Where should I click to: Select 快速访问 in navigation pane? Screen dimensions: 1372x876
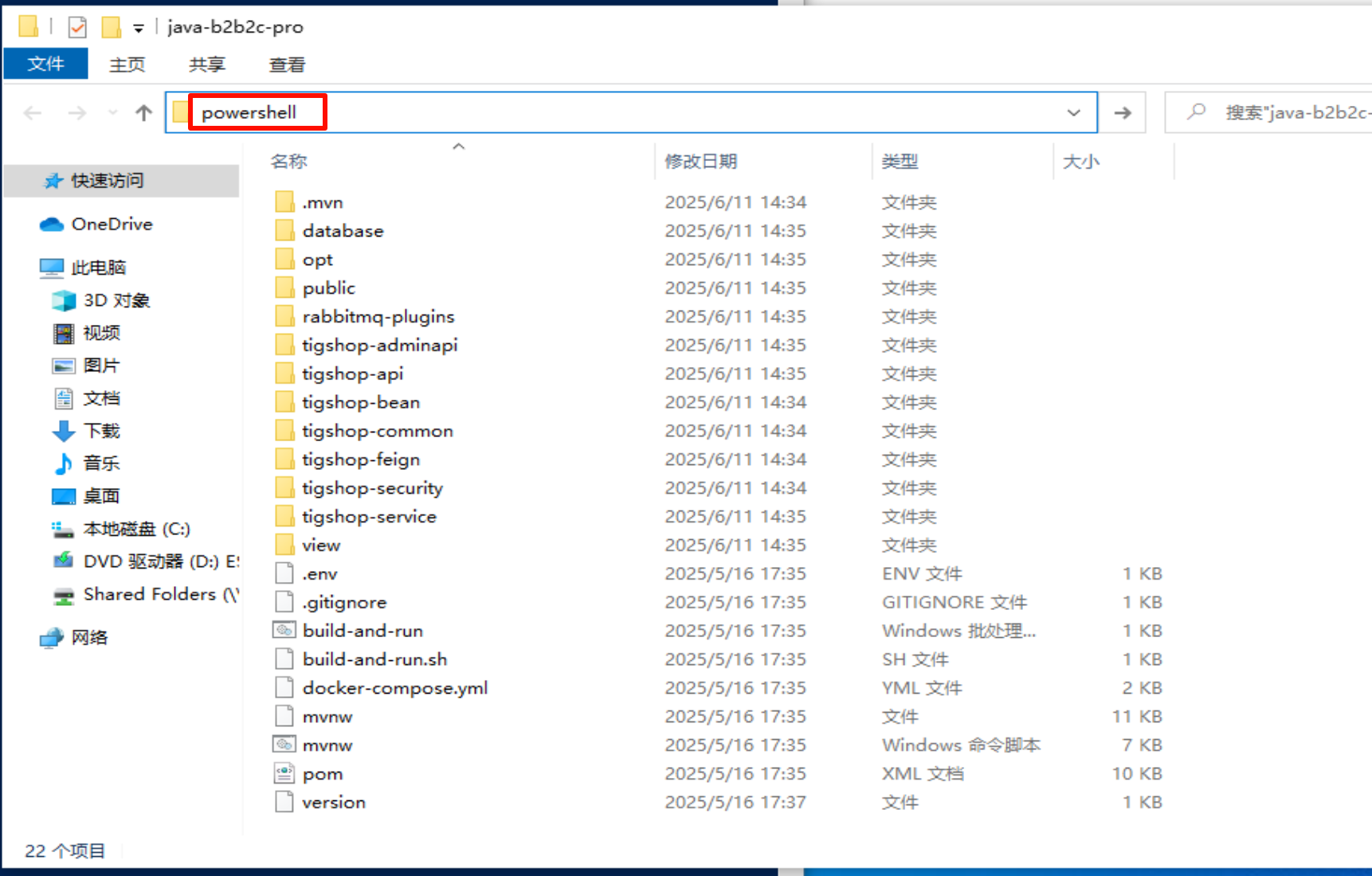coord(121,181)
